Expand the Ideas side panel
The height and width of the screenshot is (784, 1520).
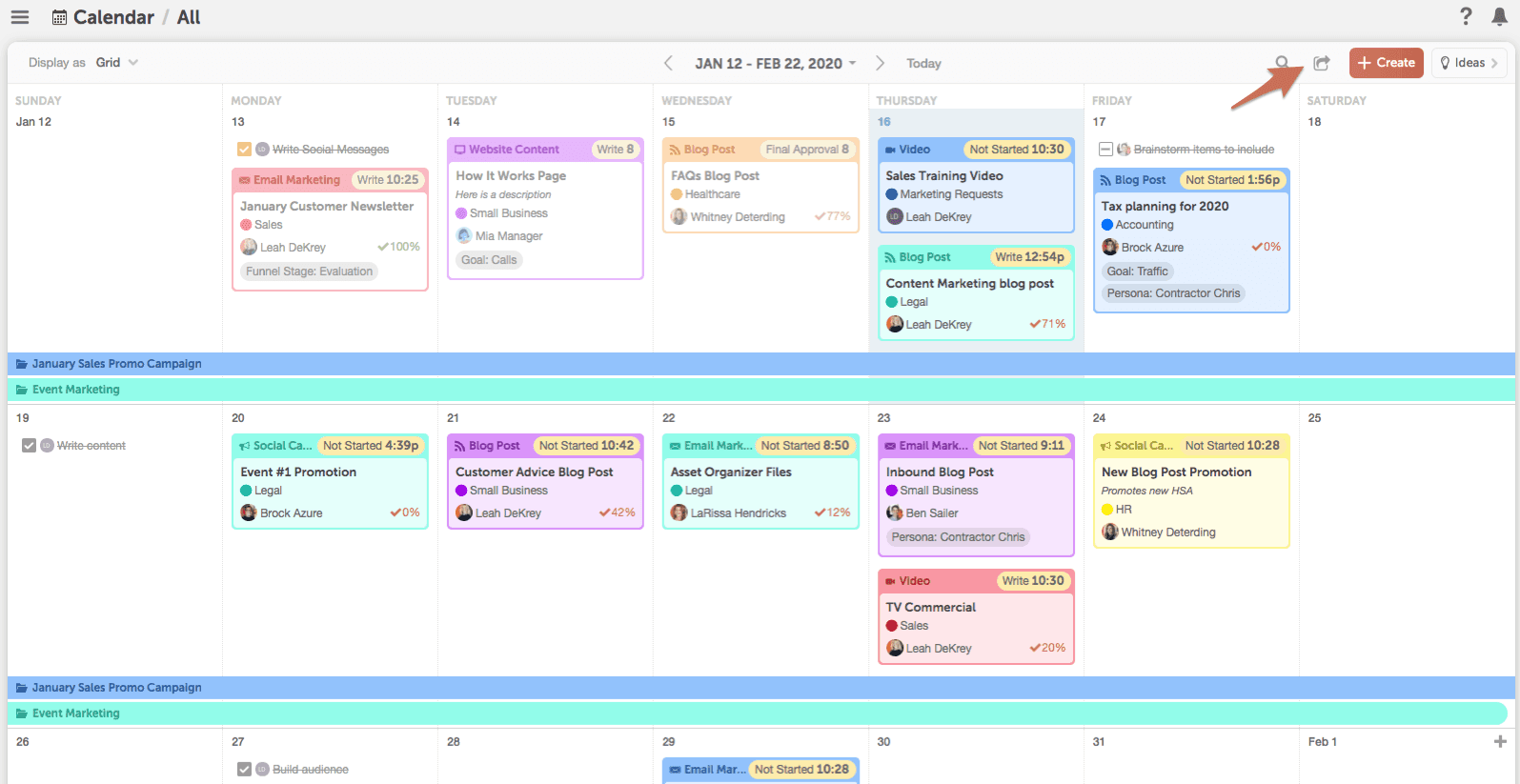click(1469, 63)
